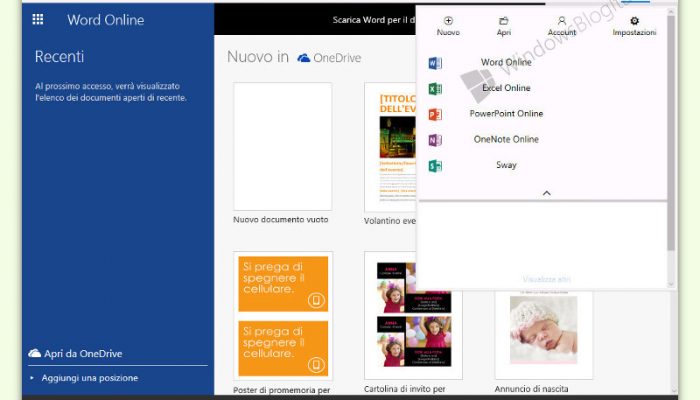Viewport: 700px width, 400px height.
Task: Open the Cartolina di invito template thumbnail
Action: click(x=413, y=315)
